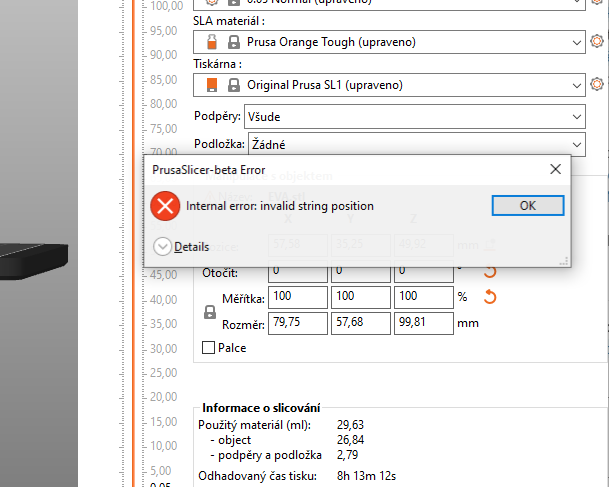Click the Měřítka X field showing 100
Screen dimensions: 609x487
(x=298, y=297)
